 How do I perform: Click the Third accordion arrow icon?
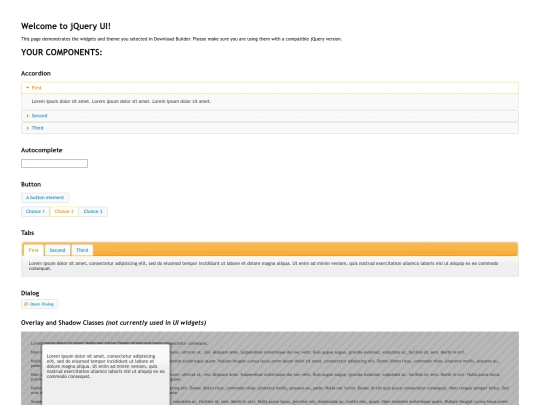[x=28, y=128]
